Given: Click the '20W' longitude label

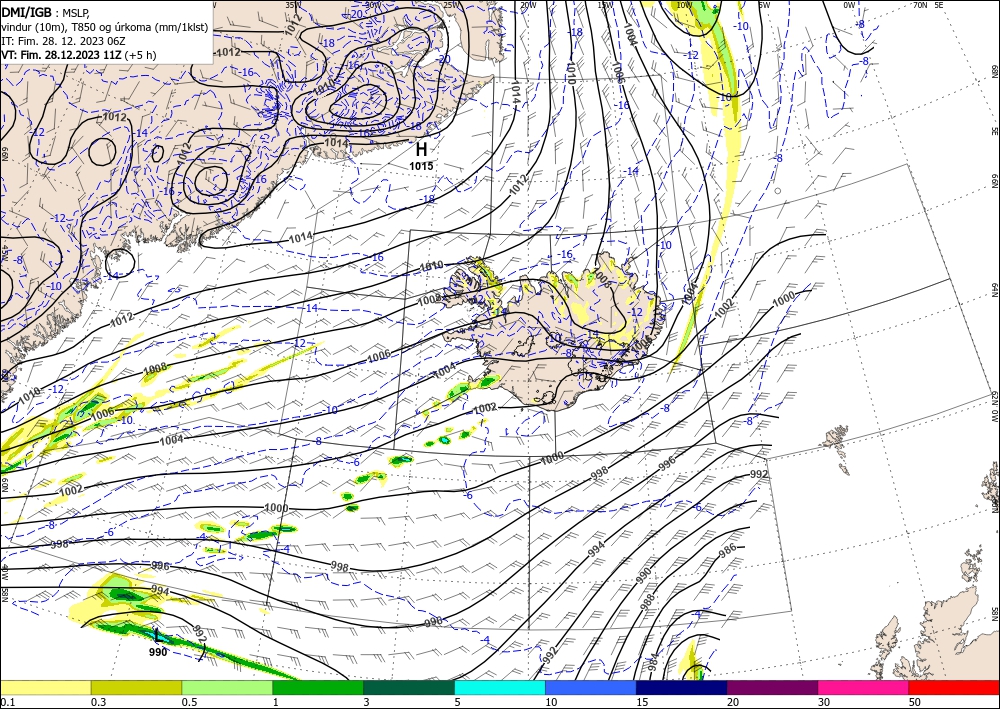Looking at the screenshot, I should tap(528, 5).
